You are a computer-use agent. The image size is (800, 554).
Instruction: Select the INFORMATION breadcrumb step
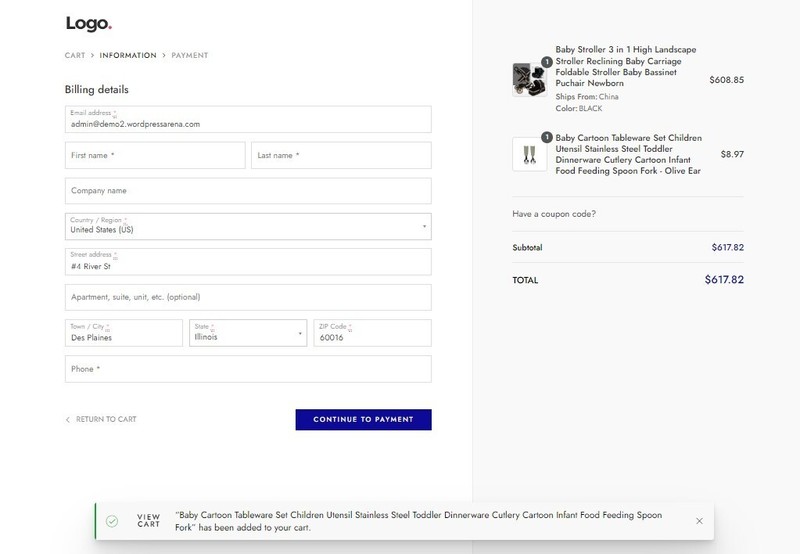pos(128,55)
